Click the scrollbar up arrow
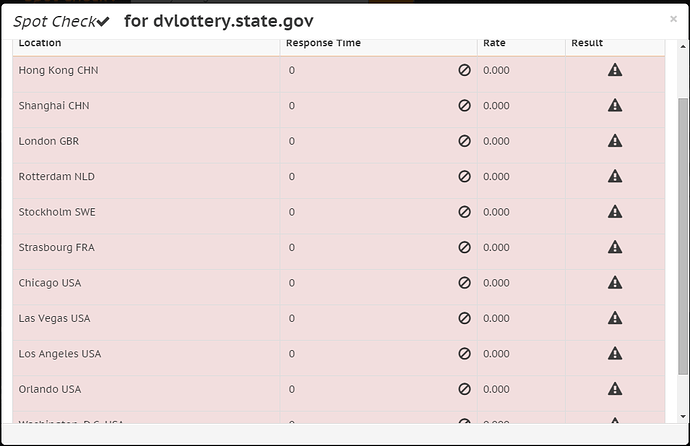 pos(683,46)
